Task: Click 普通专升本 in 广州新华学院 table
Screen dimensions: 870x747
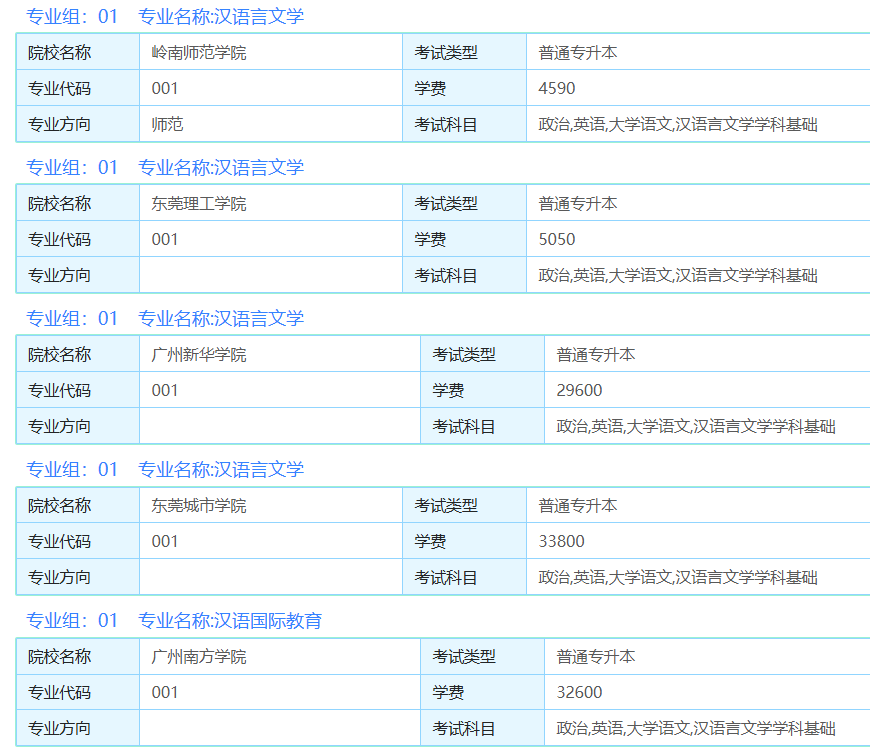Action: point(596,355)
